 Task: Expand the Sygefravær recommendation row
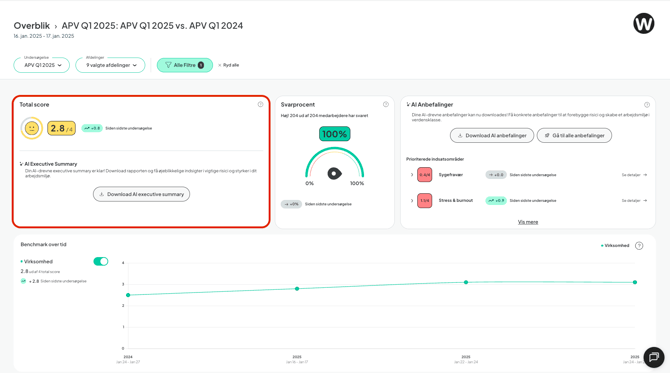(412, 175)
